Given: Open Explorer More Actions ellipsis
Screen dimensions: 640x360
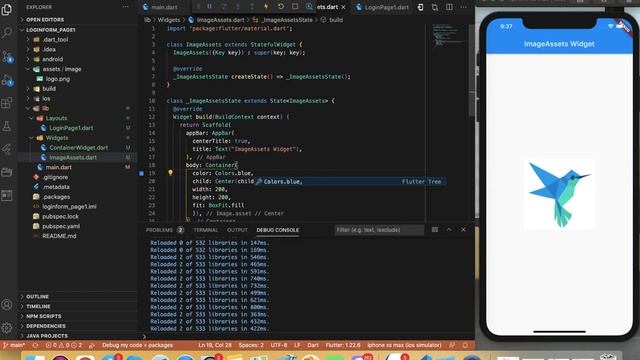Looking at the screenshot, I should (125, 7).
